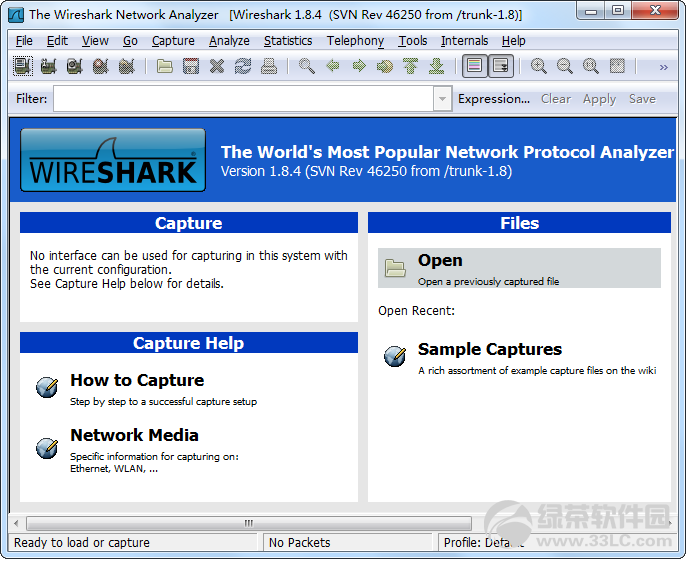This screenshot has height=562, width=686.
Task: Start a new live capture icon
Action: [75, 66]
